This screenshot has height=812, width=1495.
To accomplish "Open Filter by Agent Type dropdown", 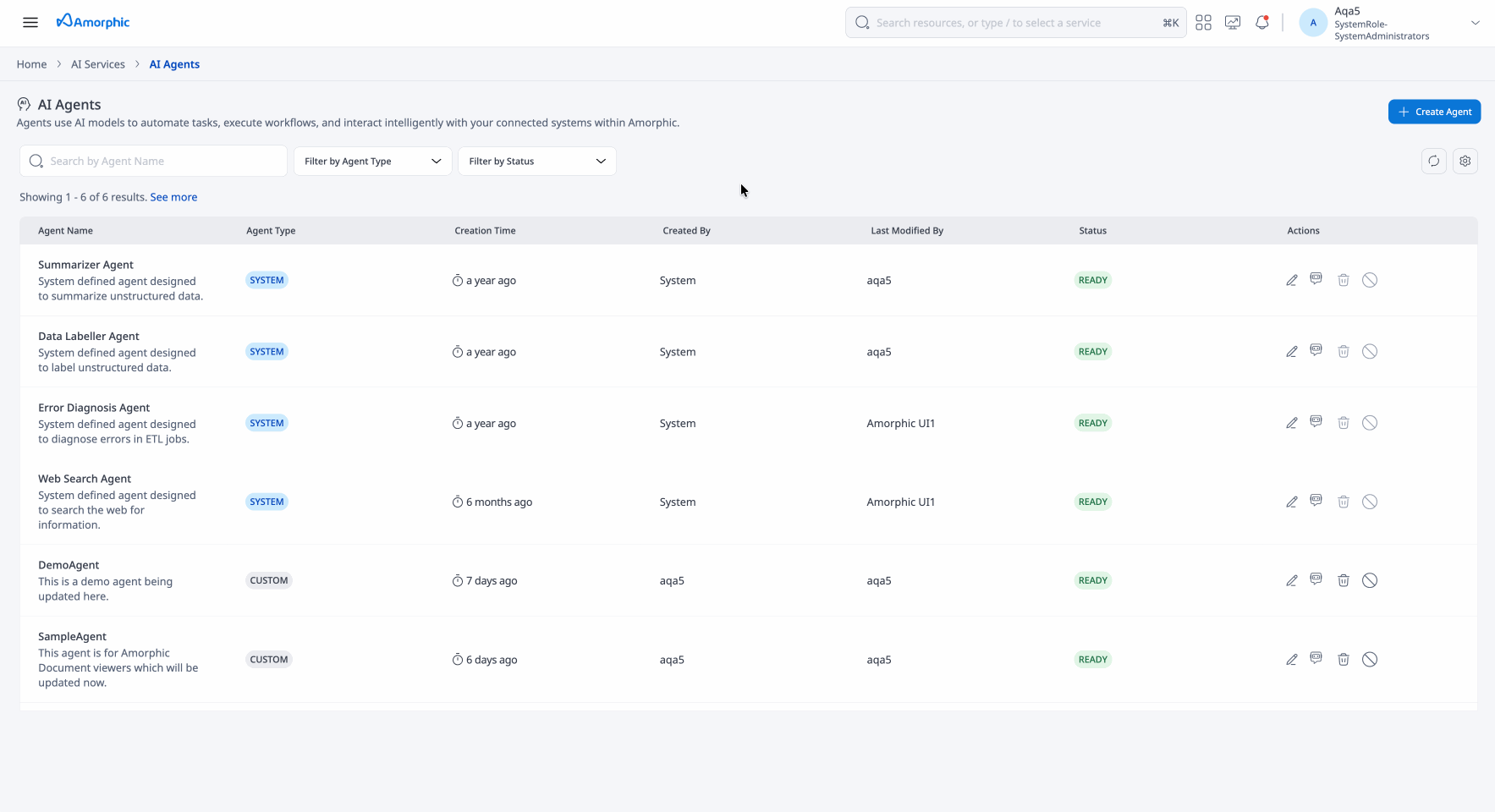I will click(372, 161).
